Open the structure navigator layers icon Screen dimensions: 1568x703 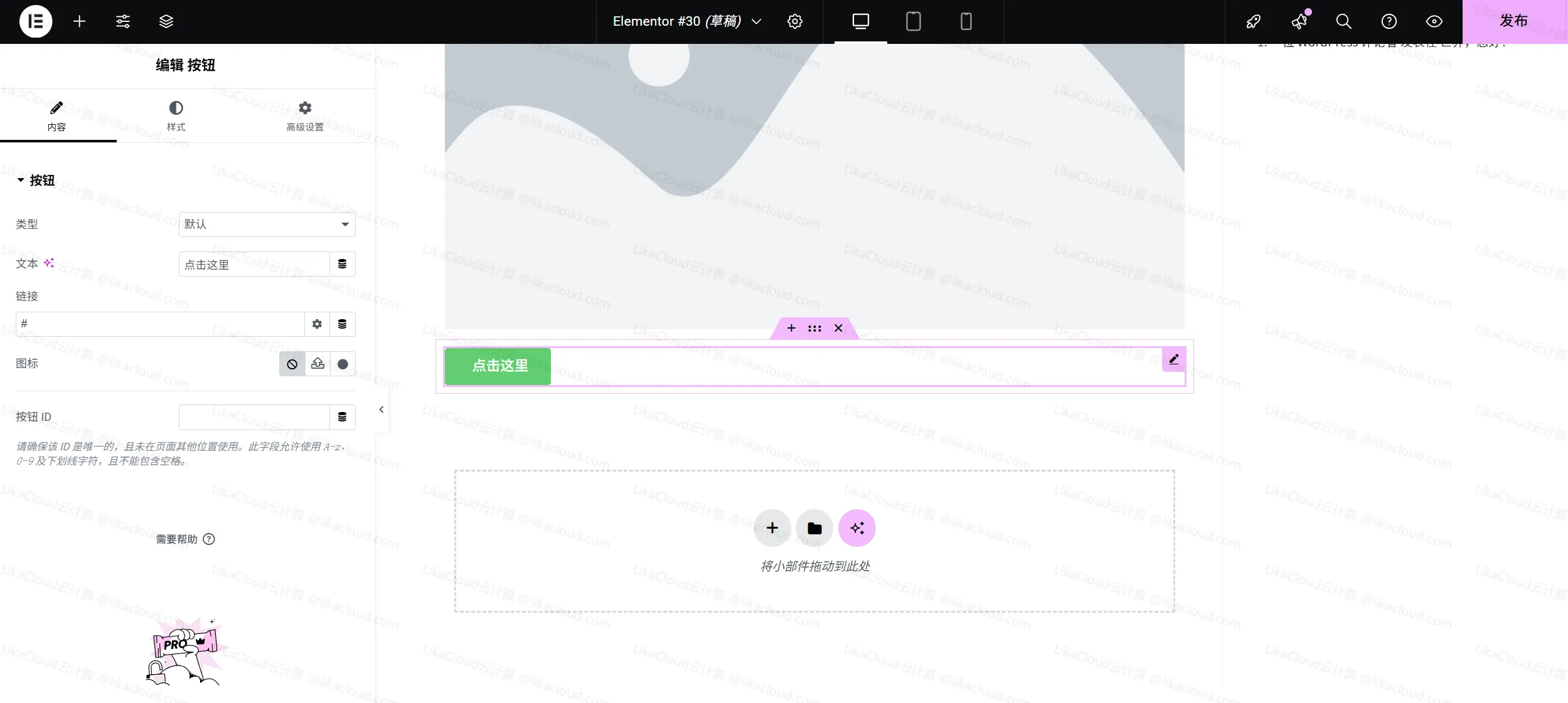[x=166, y=21]
